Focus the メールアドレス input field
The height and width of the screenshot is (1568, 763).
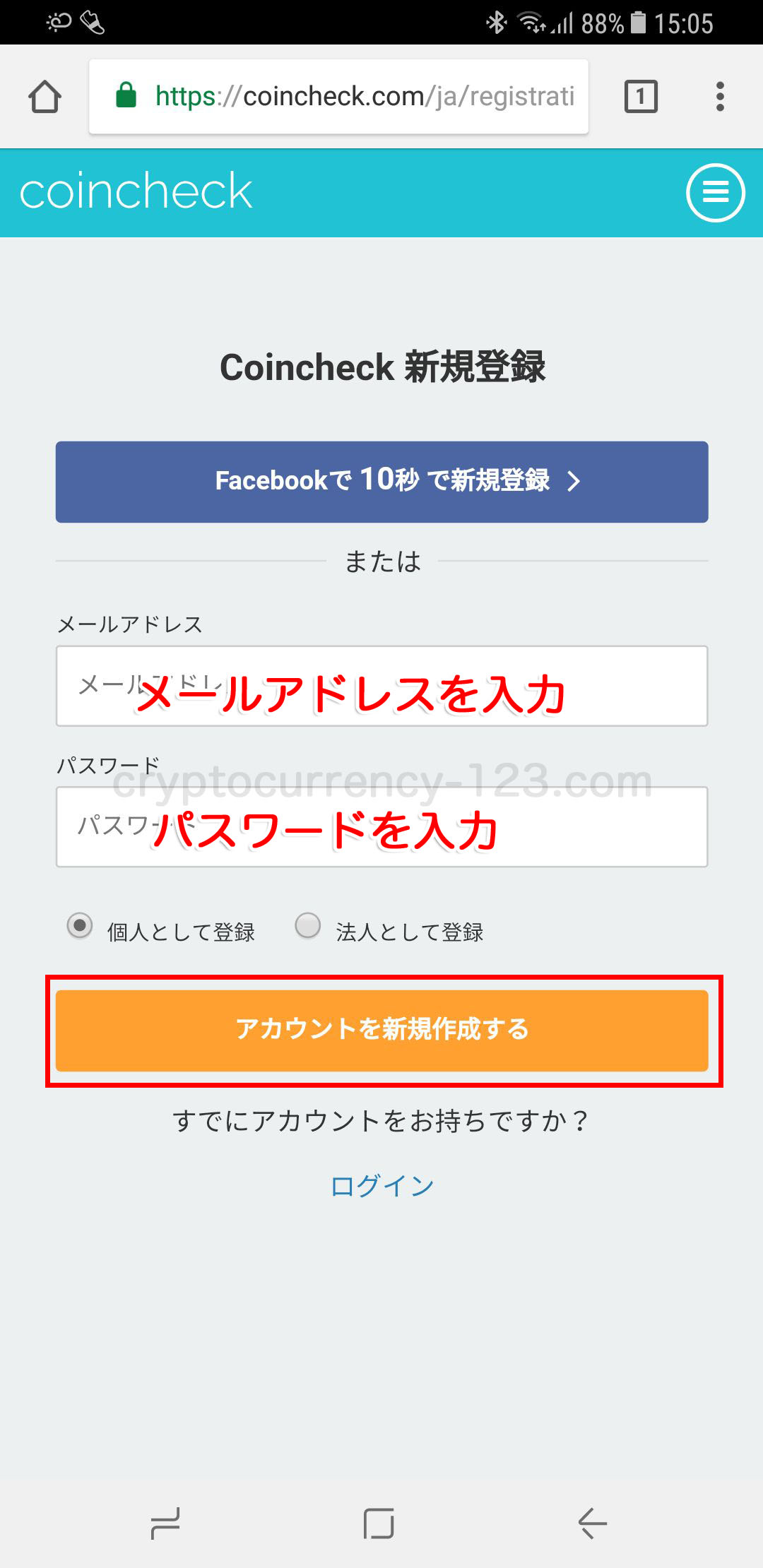coord(382,686)
